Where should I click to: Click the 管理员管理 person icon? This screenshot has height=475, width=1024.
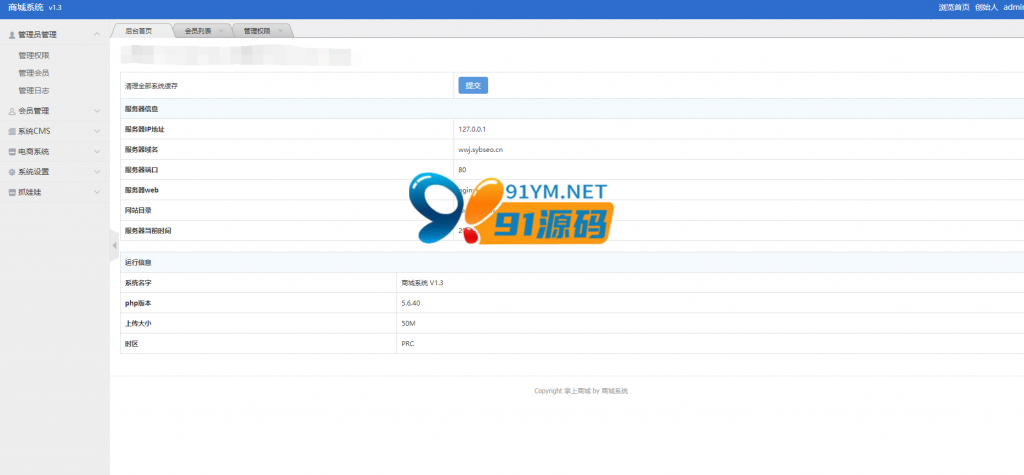[12, 35]
